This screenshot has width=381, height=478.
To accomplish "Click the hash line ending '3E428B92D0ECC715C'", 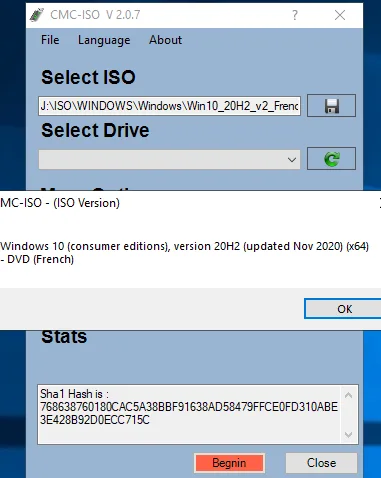I will 95,420.
